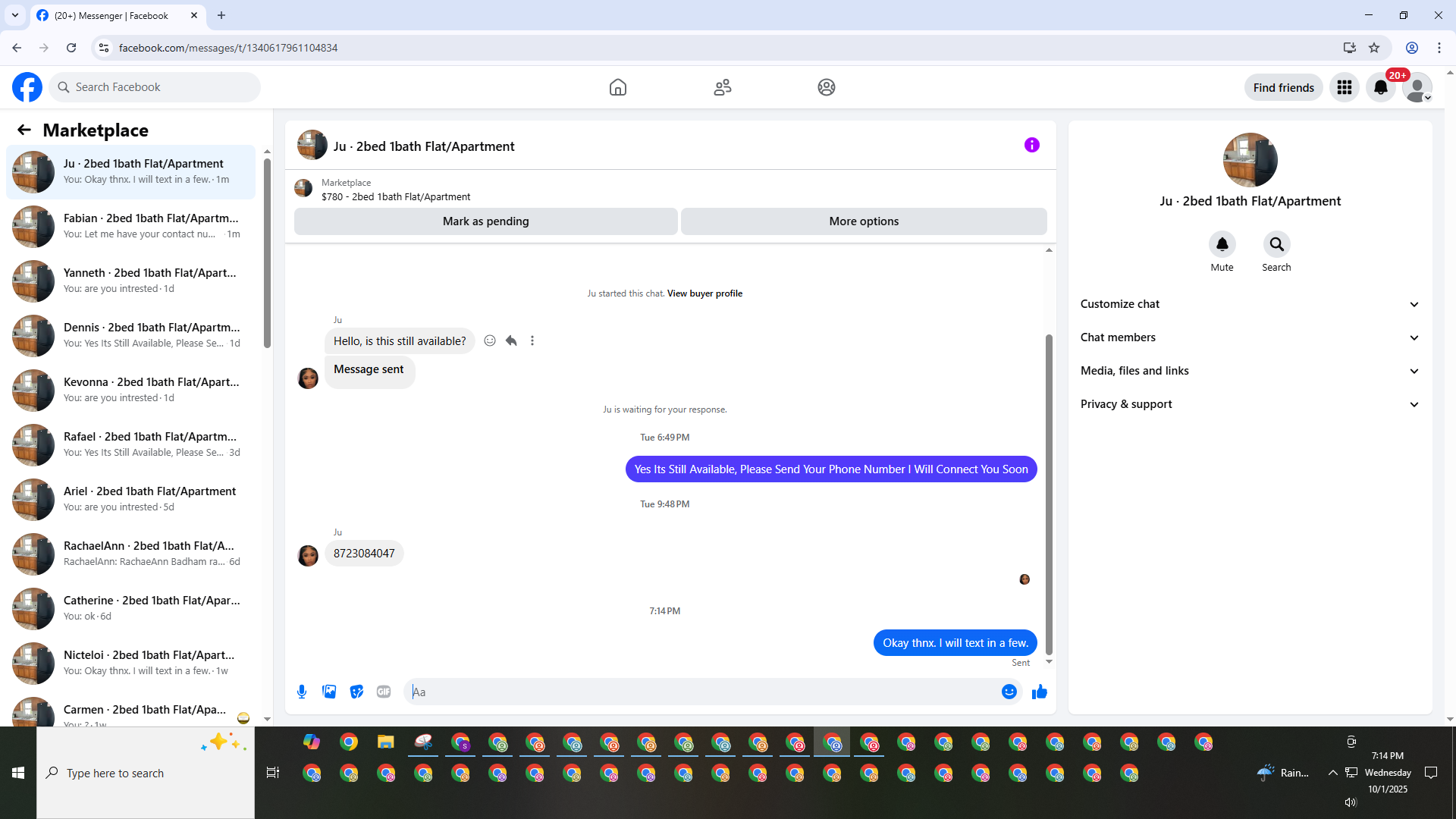The image size is (1456, 819).
Task: Click the 8723084047 message bubble
Action: point(364,554)
